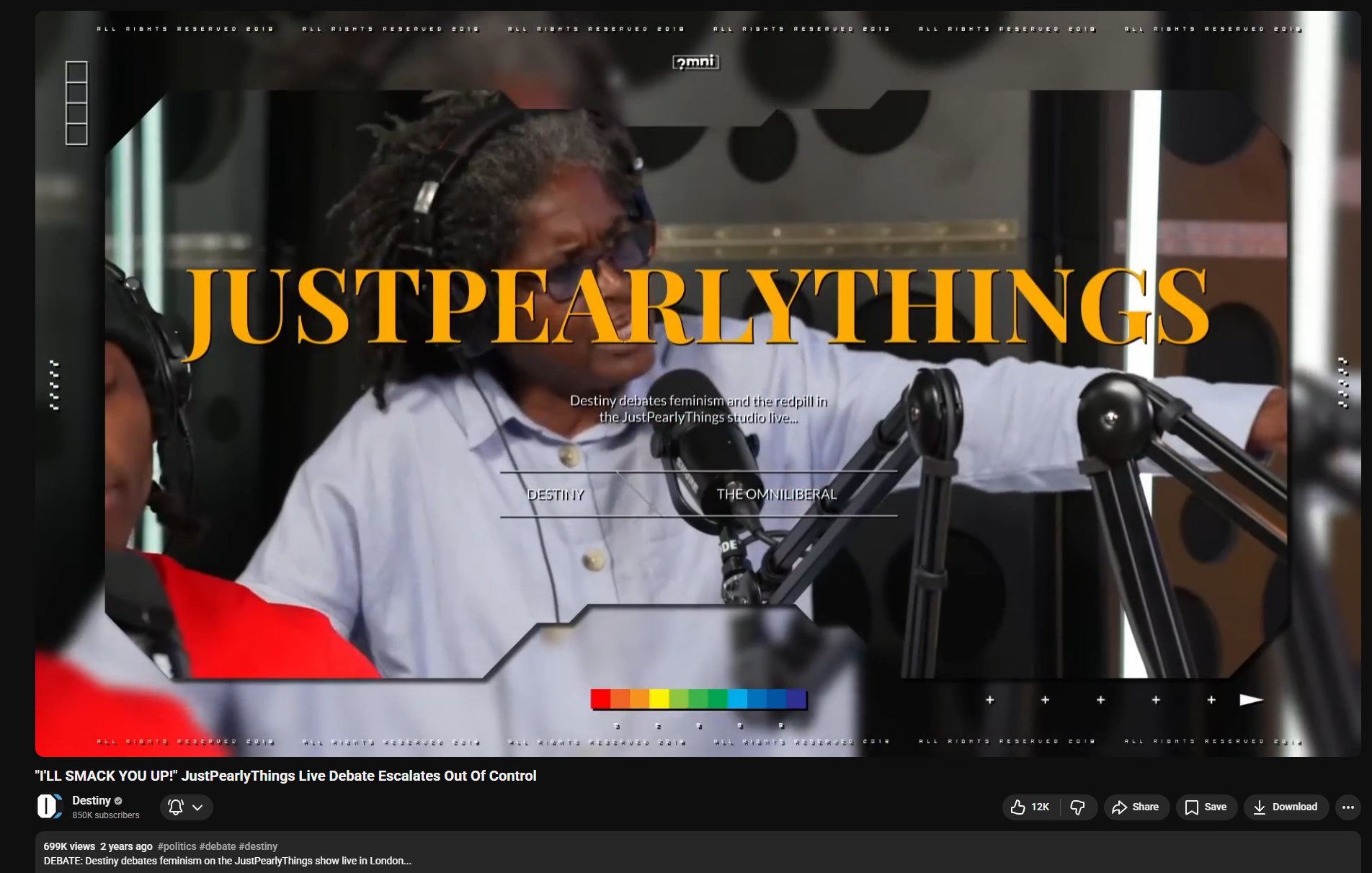Click Destiny's circular channel avatar
Viewport: 1372px width, 873px height.
tap(48, 806)
